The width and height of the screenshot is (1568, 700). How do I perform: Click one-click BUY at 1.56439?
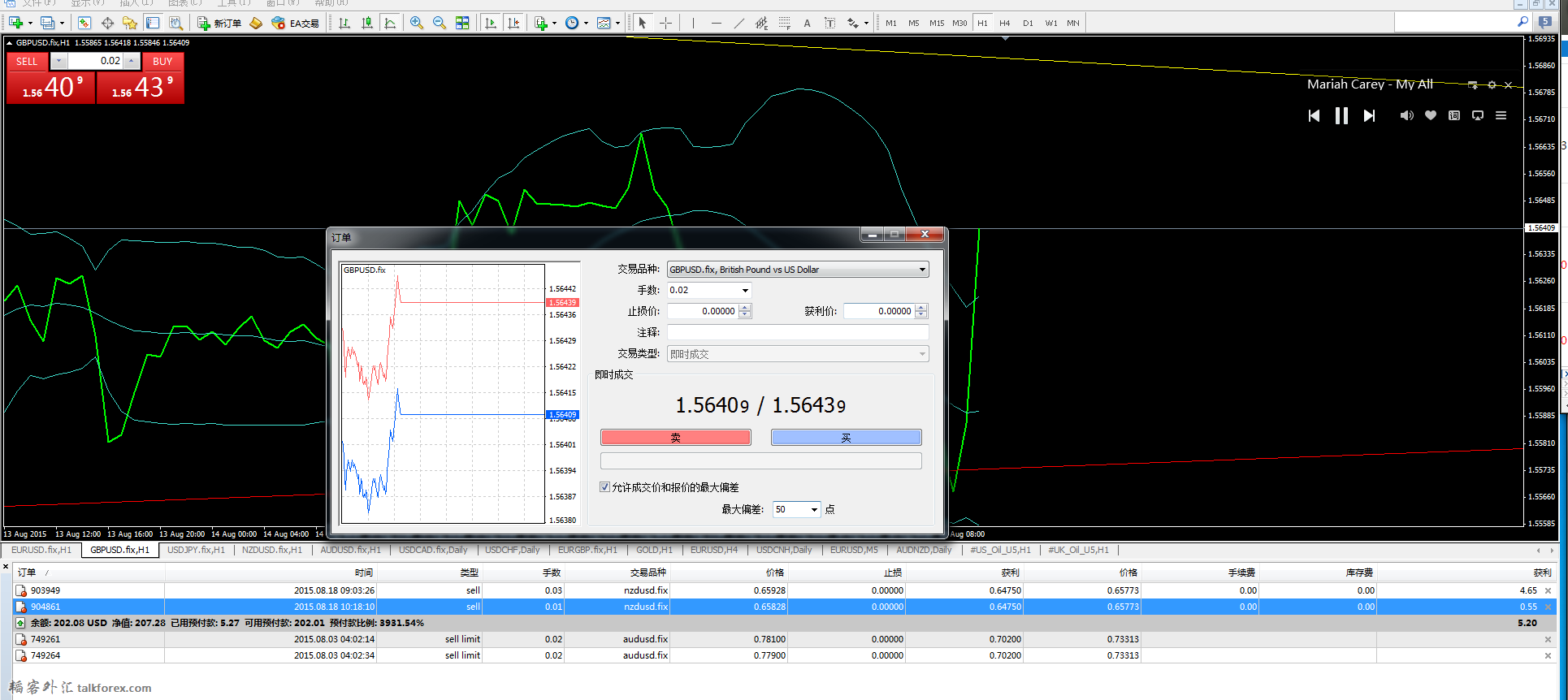click(x=141, y=88)
